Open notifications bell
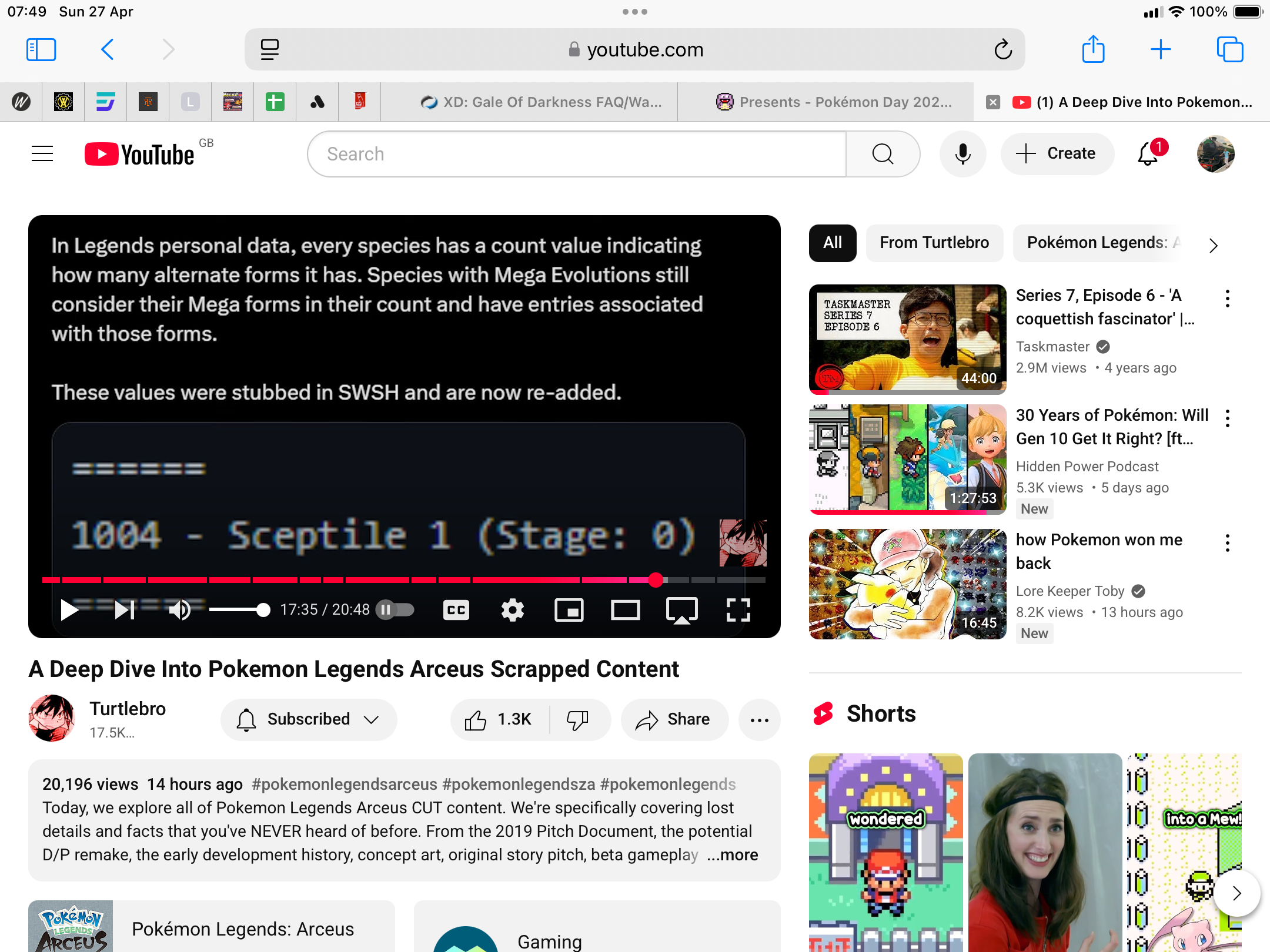 (1148, 154)
